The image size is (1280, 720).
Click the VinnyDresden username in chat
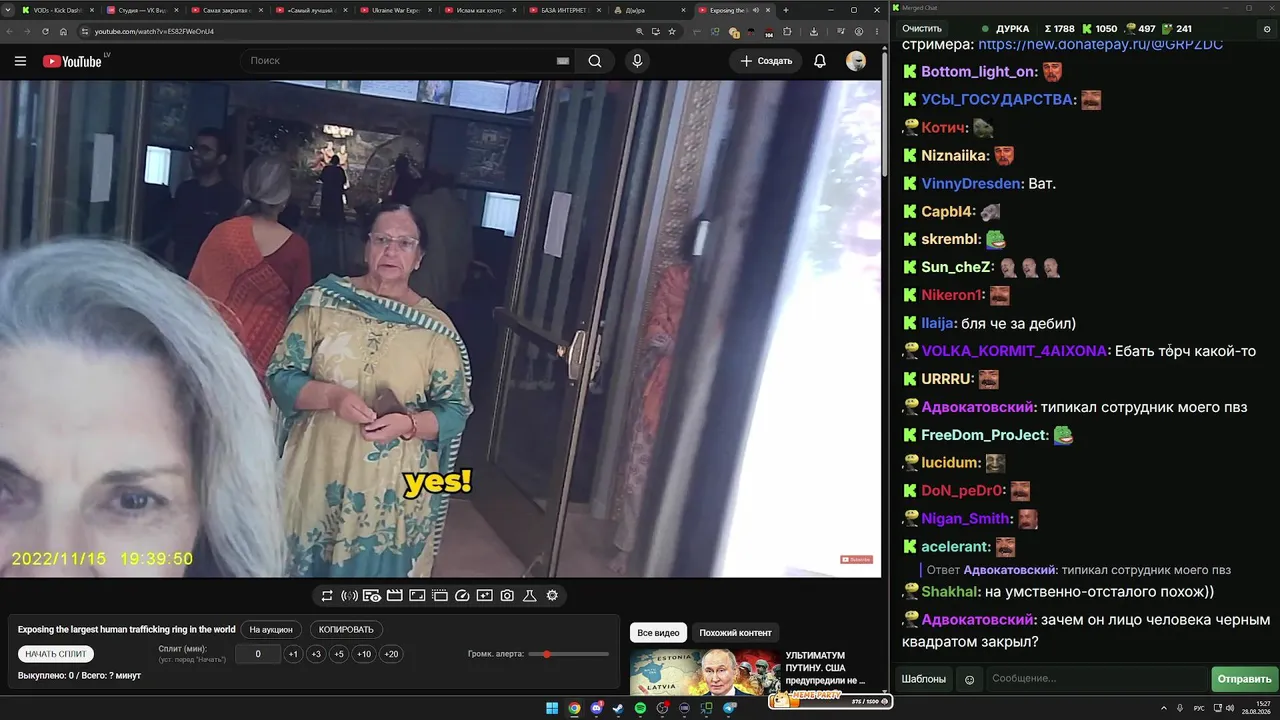[971, 184]
